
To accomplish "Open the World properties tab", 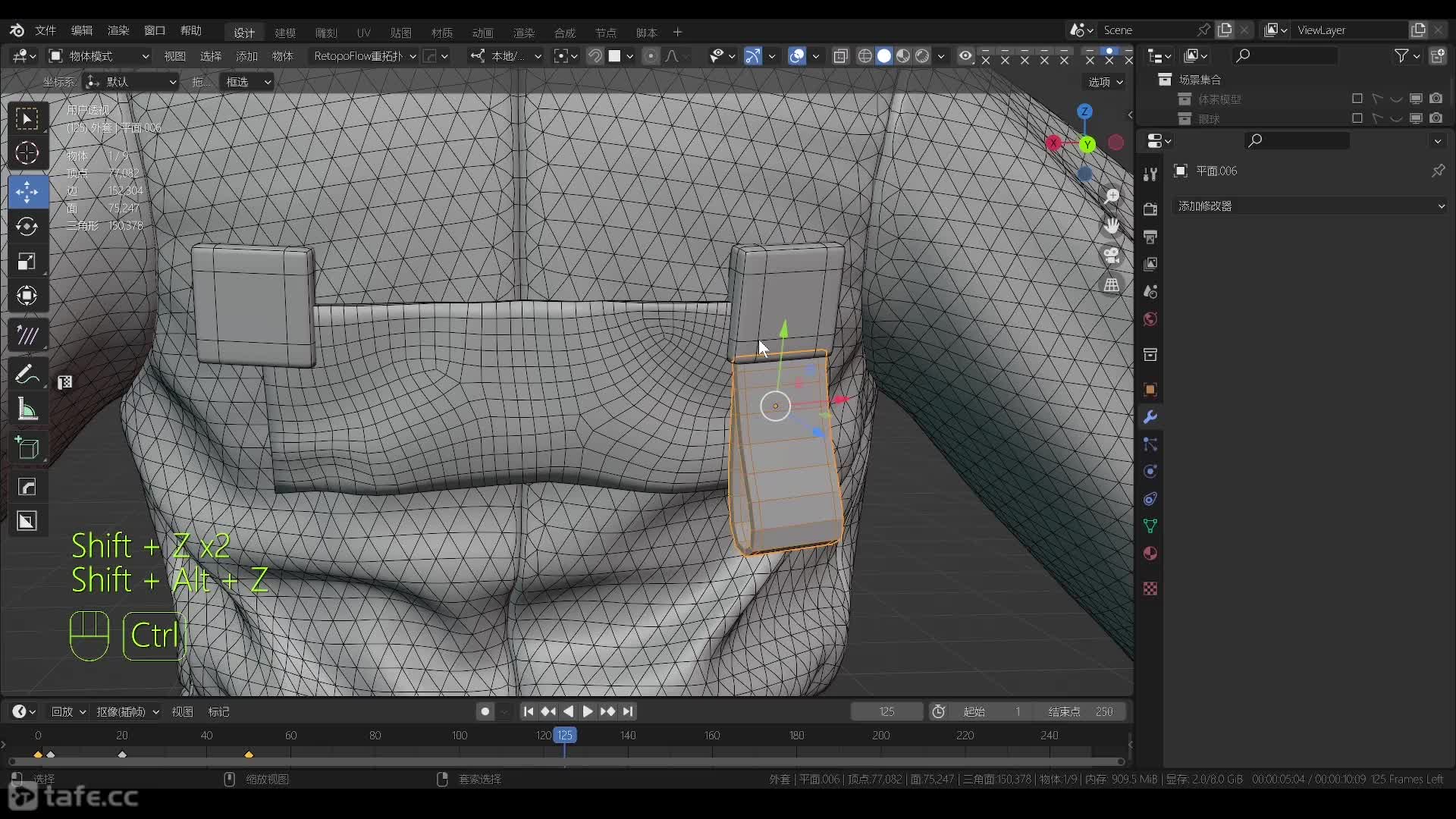I will (1150, 318).
